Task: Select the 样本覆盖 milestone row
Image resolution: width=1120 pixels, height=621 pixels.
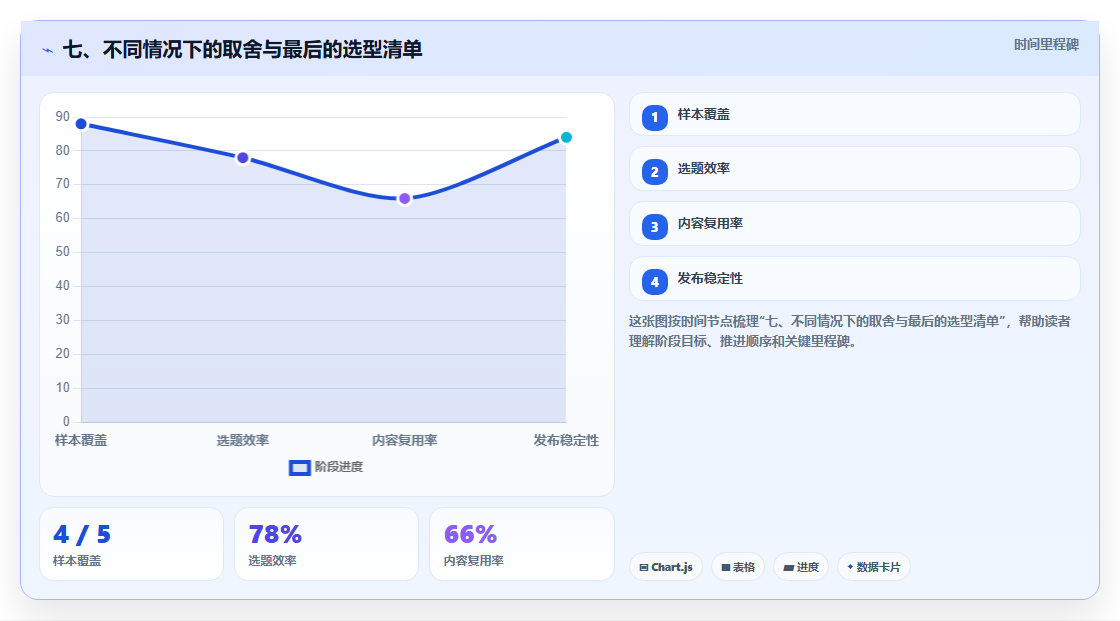Action: click(x=854, y=114)
